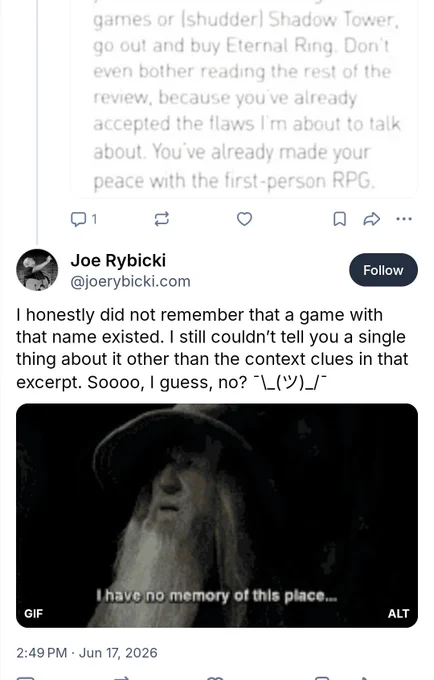
Task: Like the post with the review excerpt
Action: click(x=245, y=219)
